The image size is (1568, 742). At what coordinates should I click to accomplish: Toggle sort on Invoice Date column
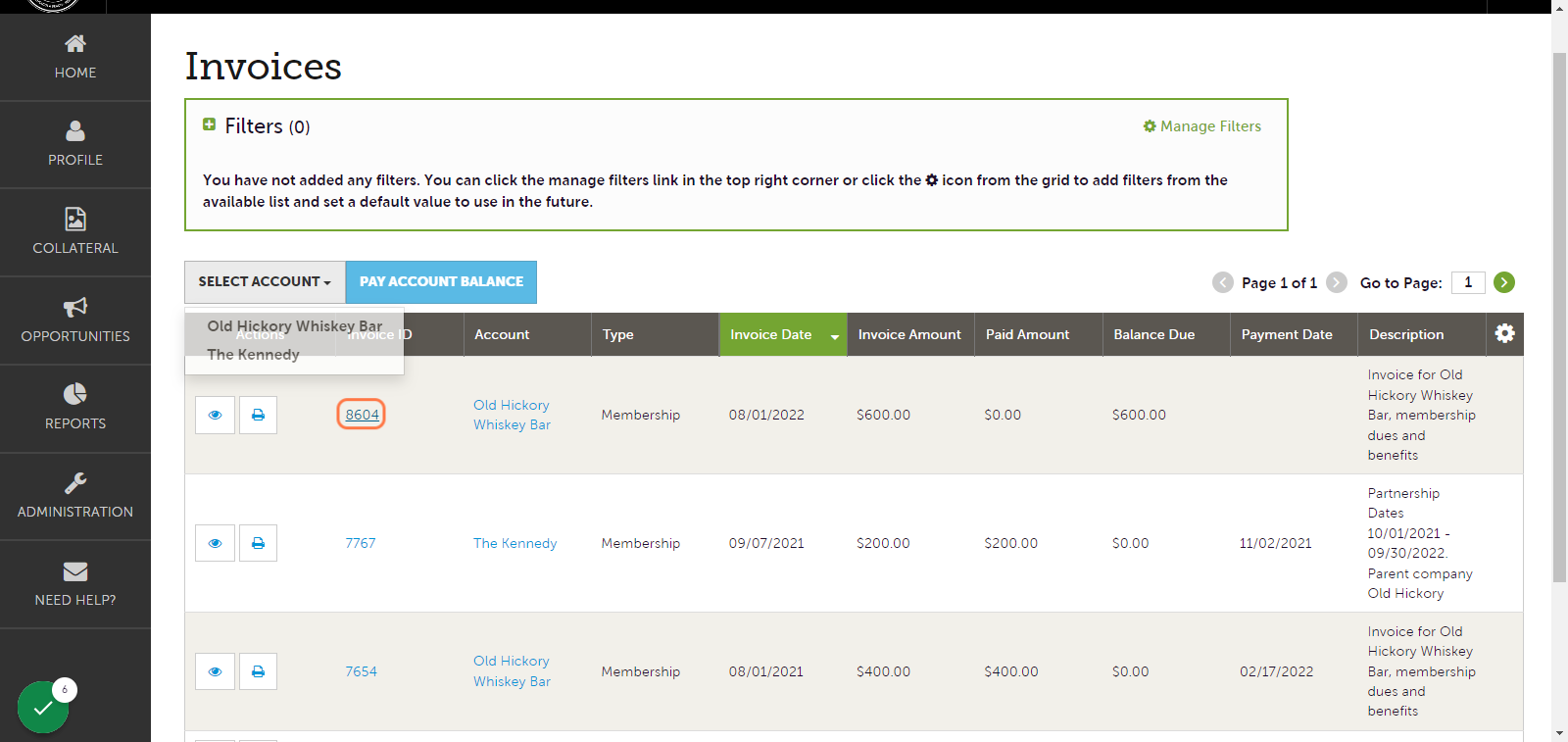(x=783, y=334)
